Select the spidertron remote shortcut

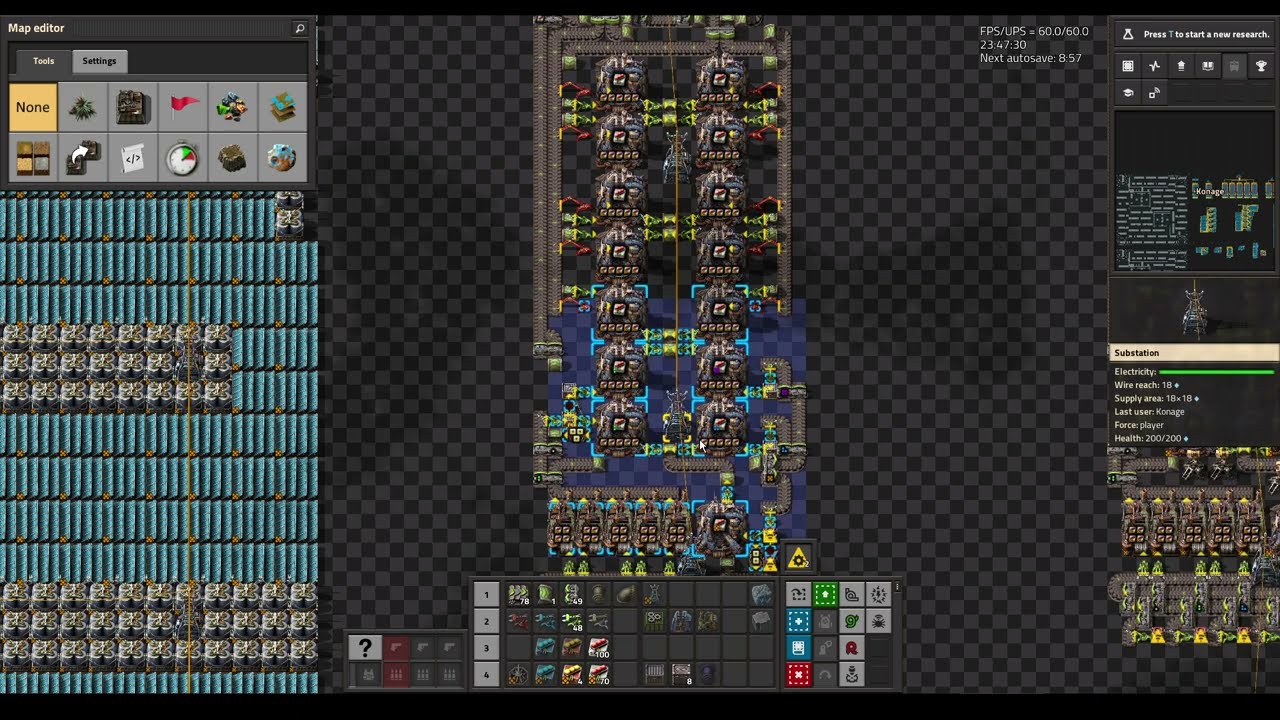[x=879, y=621]
